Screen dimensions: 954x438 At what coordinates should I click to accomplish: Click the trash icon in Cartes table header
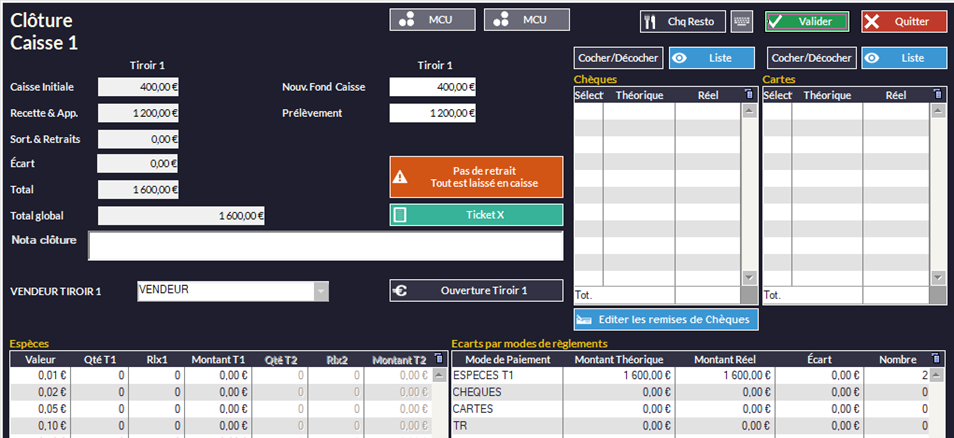pos(937,95)
